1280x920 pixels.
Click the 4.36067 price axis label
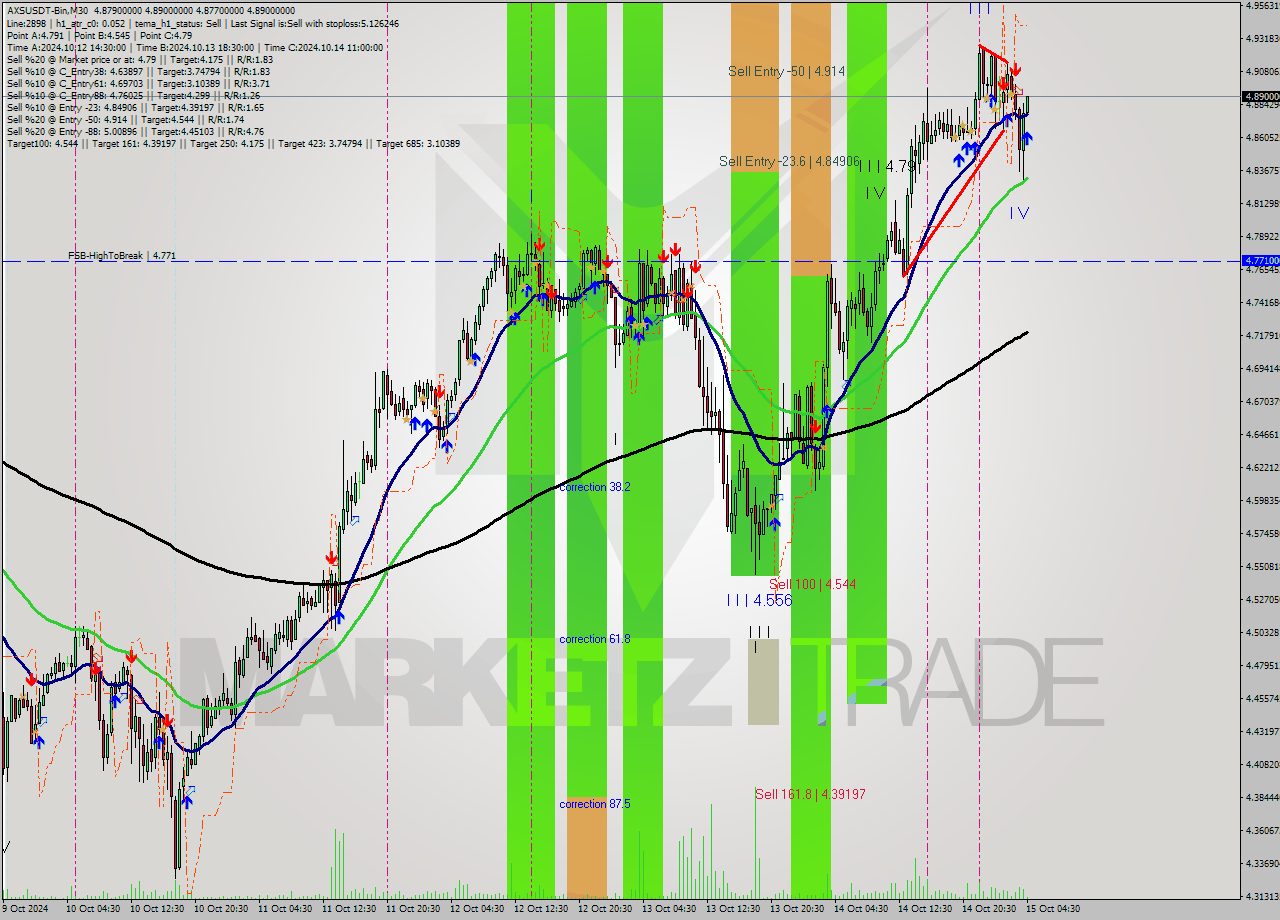click(x=1262, y=830)
